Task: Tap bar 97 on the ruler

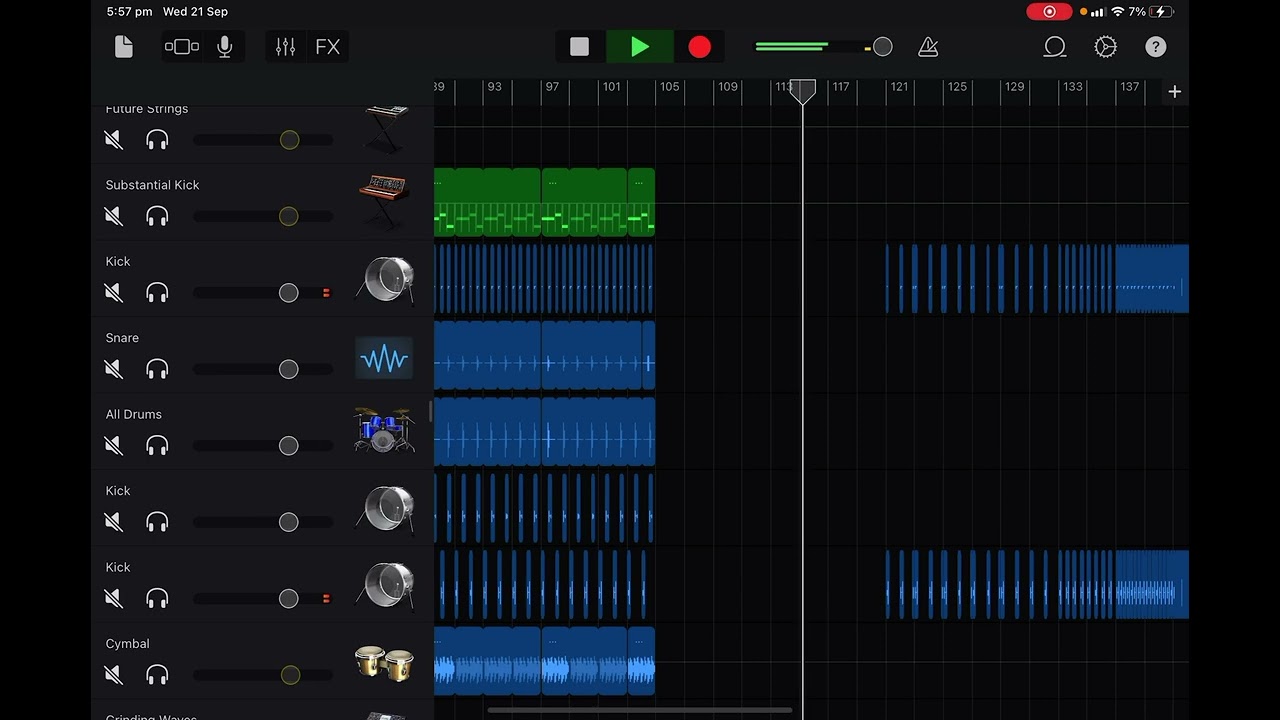Action: point(552,87)
